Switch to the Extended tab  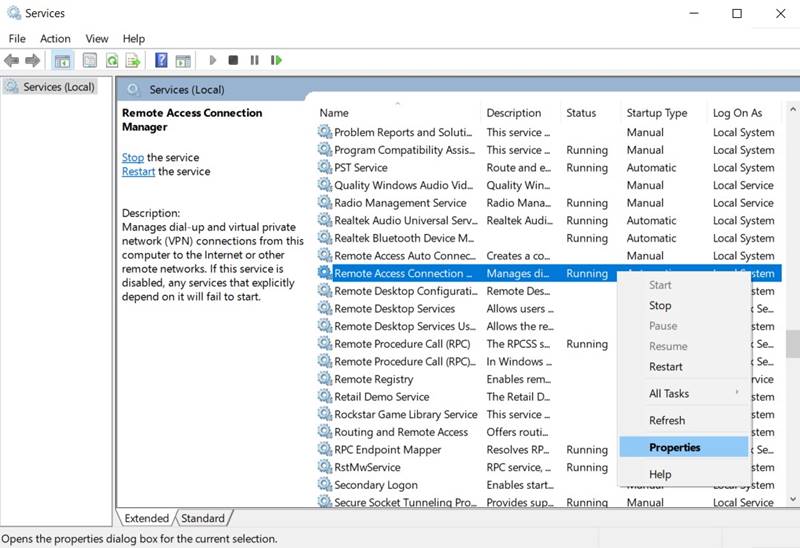point(146,518)
